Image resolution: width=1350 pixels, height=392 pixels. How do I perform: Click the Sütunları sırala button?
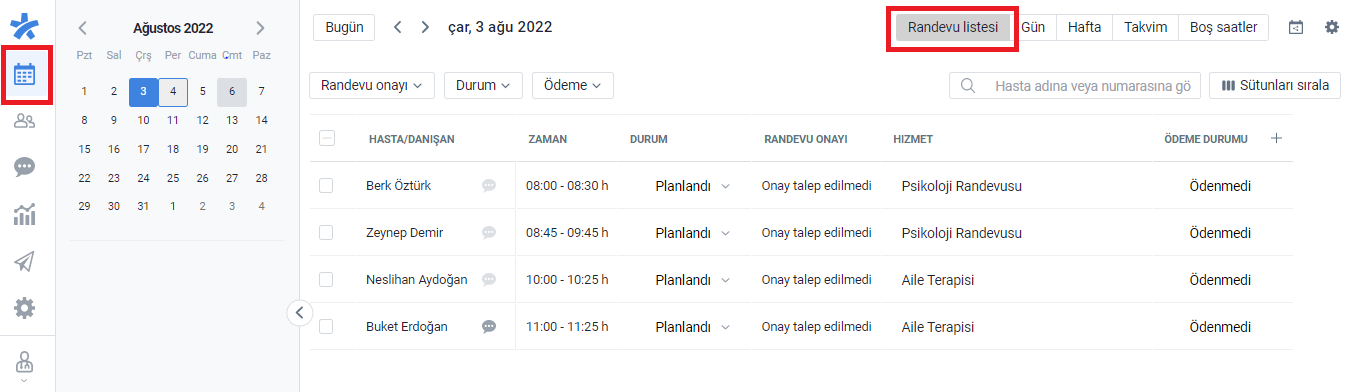pos(1275,85)
